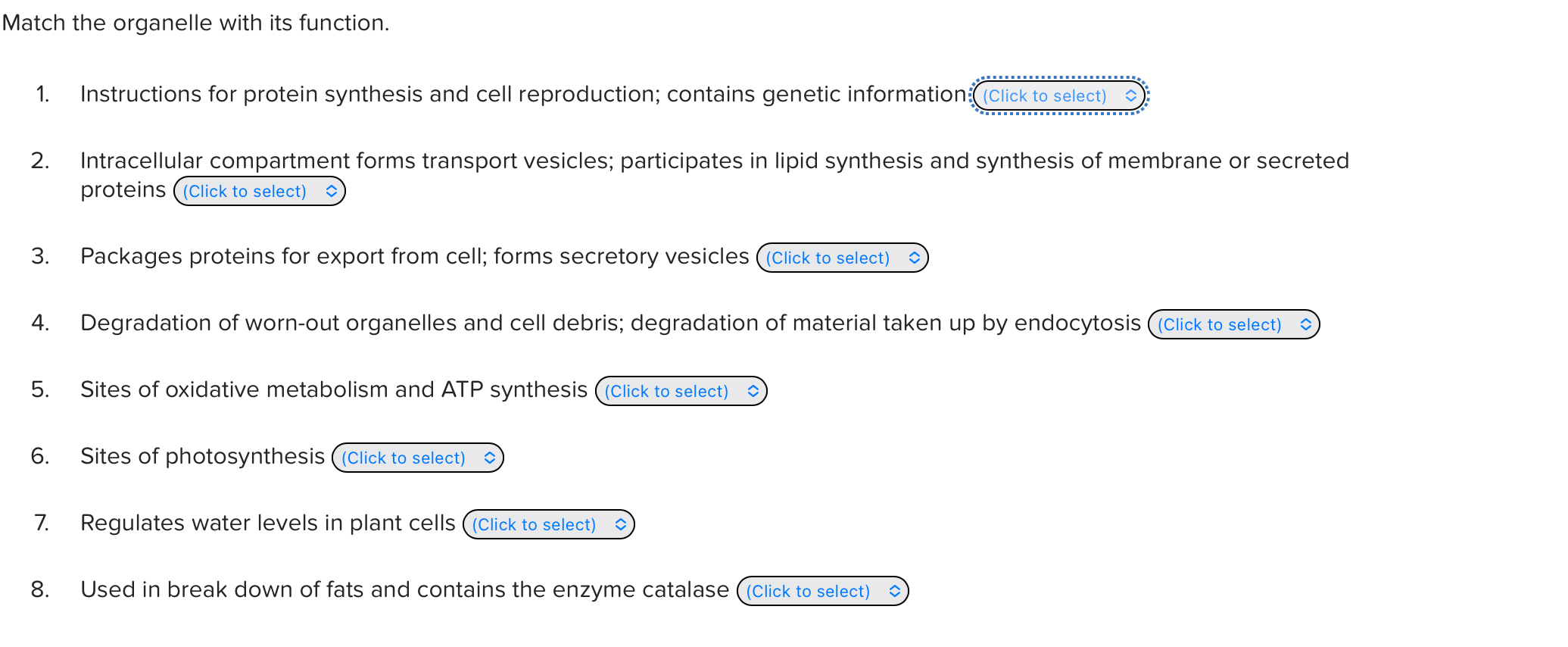The width and height of the screenshot is (1568, 647).
Task: Click the 'Match the organelle with its function' heading
Action: [x=196, y=23]
